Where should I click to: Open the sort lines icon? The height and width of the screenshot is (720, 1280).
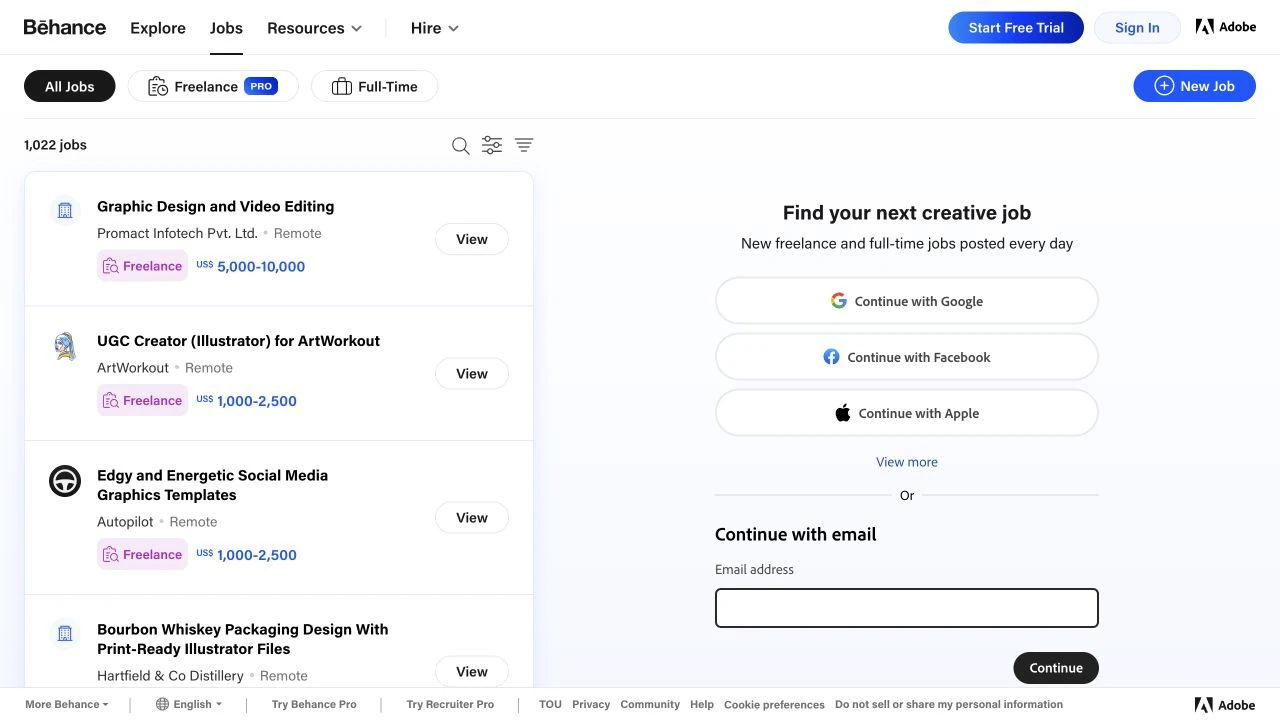click(x=524, y=145)
